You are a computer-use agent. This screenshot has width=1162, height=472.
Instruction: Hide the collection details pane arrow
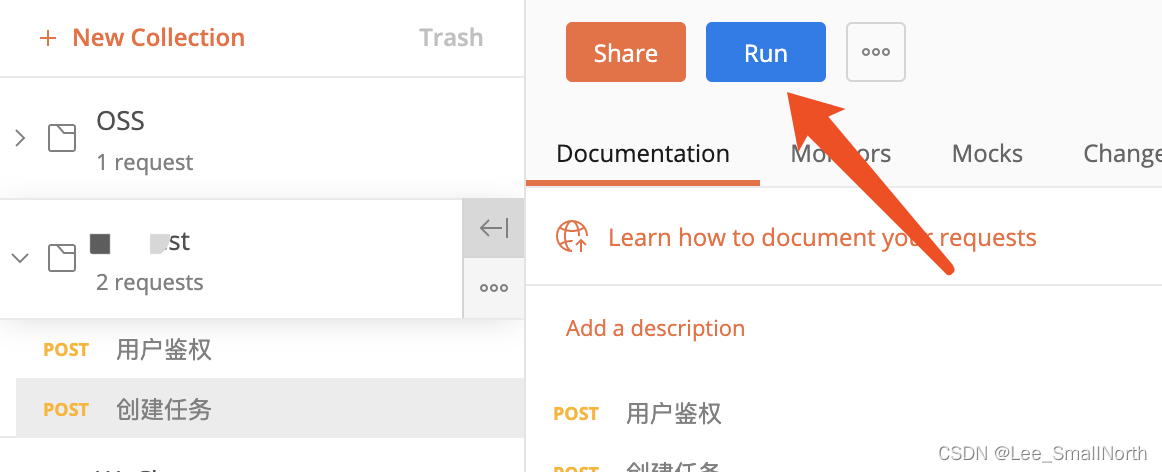(494, 228)
